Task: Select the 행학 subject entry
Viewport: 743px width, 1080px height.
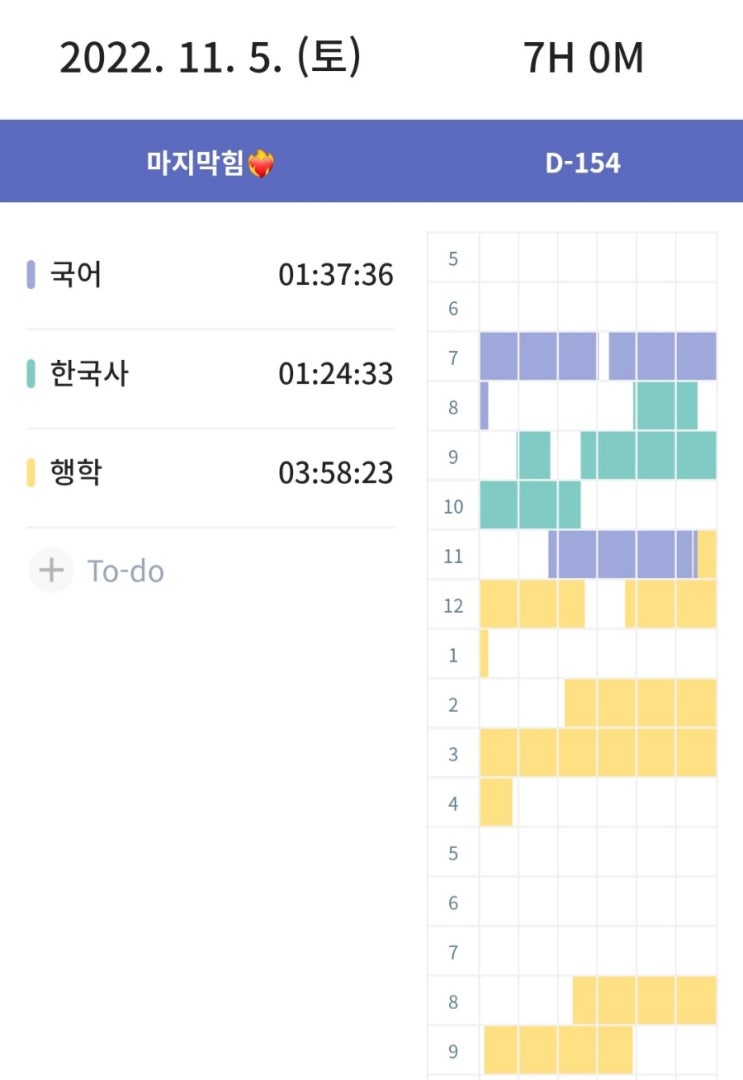Action: point(76,472)
